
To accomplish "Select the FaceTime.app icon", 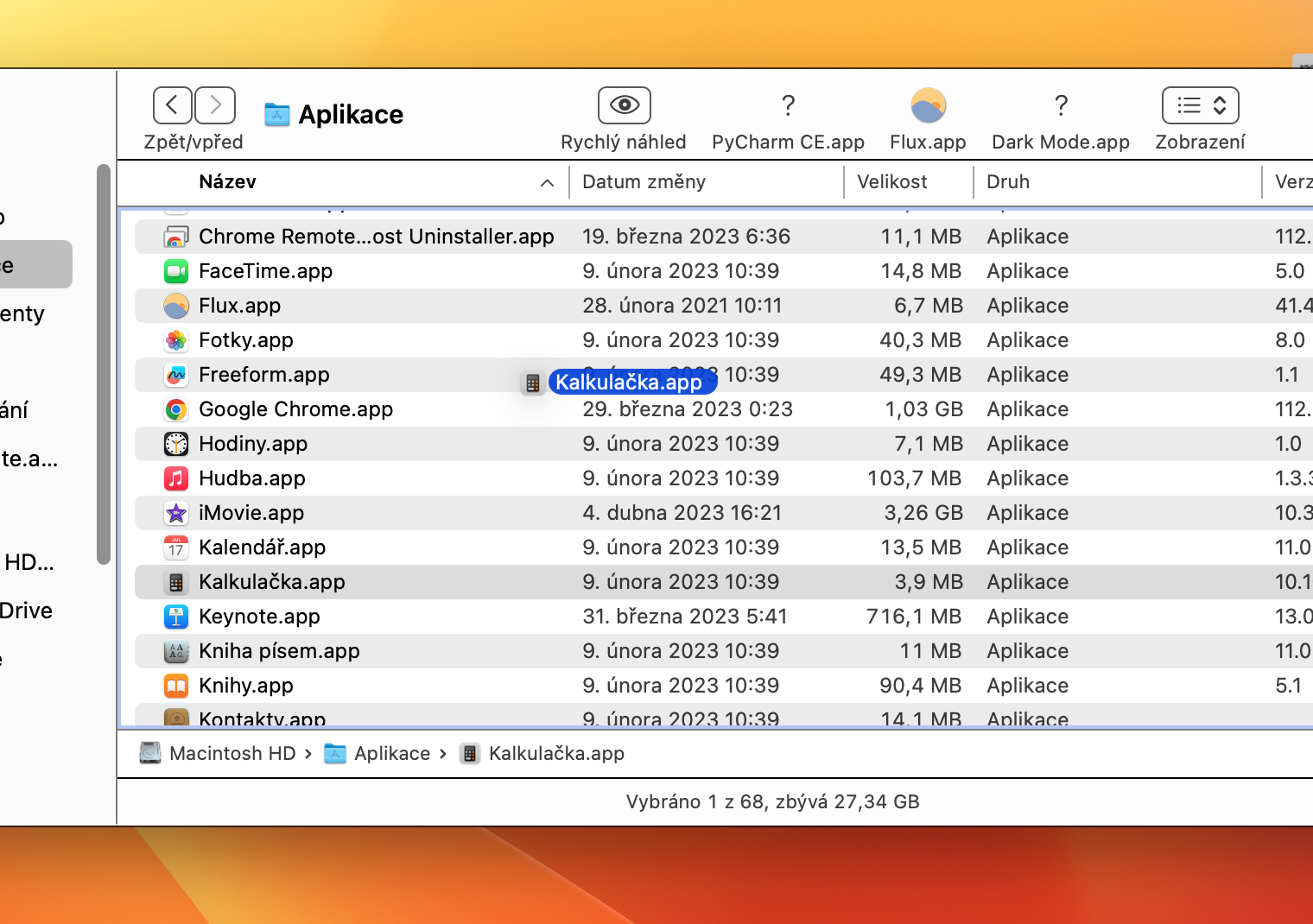I will point(176,271).
